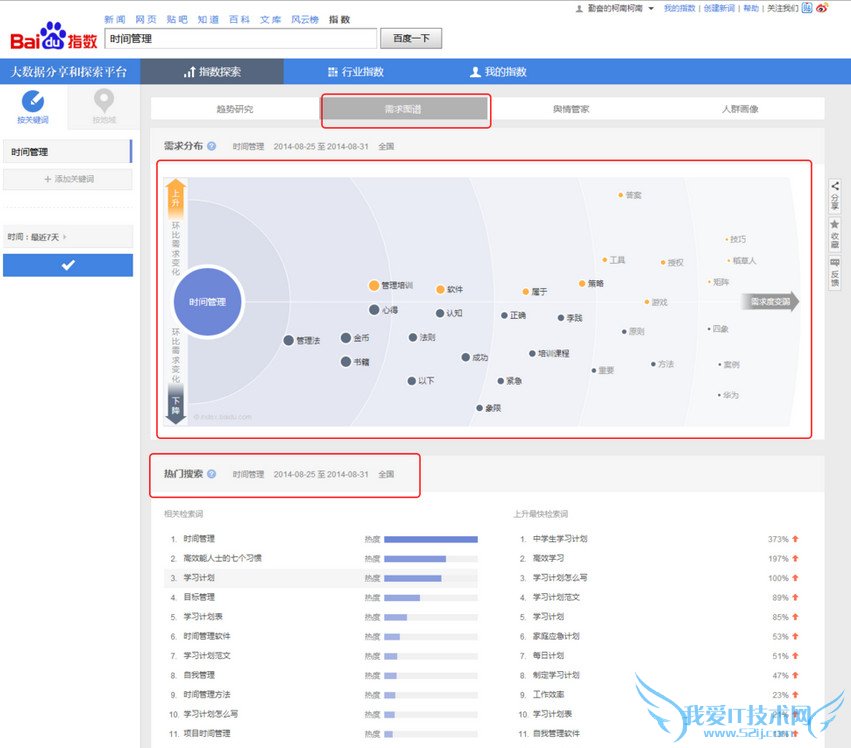This screenshot has width=851, height=748.
Task: Open the 帮助 help link in the top right
Action: 751,8
